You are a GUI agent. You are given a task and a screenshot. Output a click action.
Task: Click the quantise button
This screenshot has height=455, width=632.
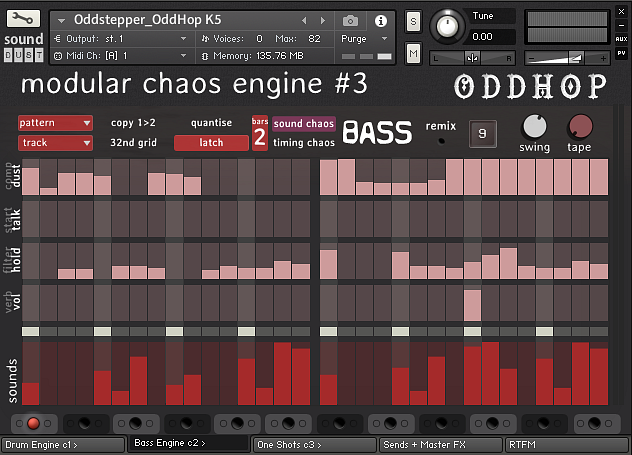(x=211, y=123)
